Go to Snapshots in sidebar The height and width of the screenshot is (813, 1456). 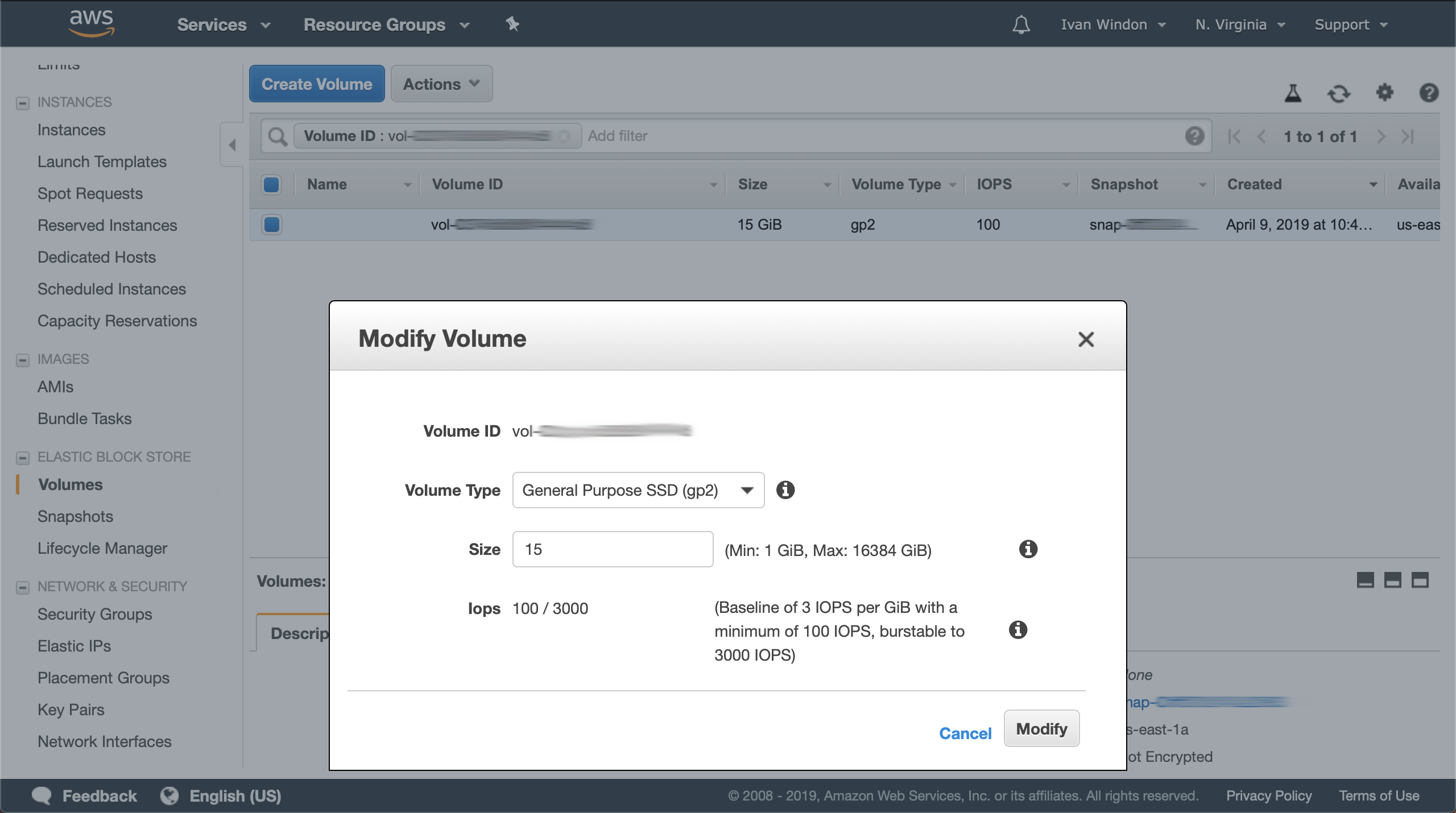pos(75,516)
